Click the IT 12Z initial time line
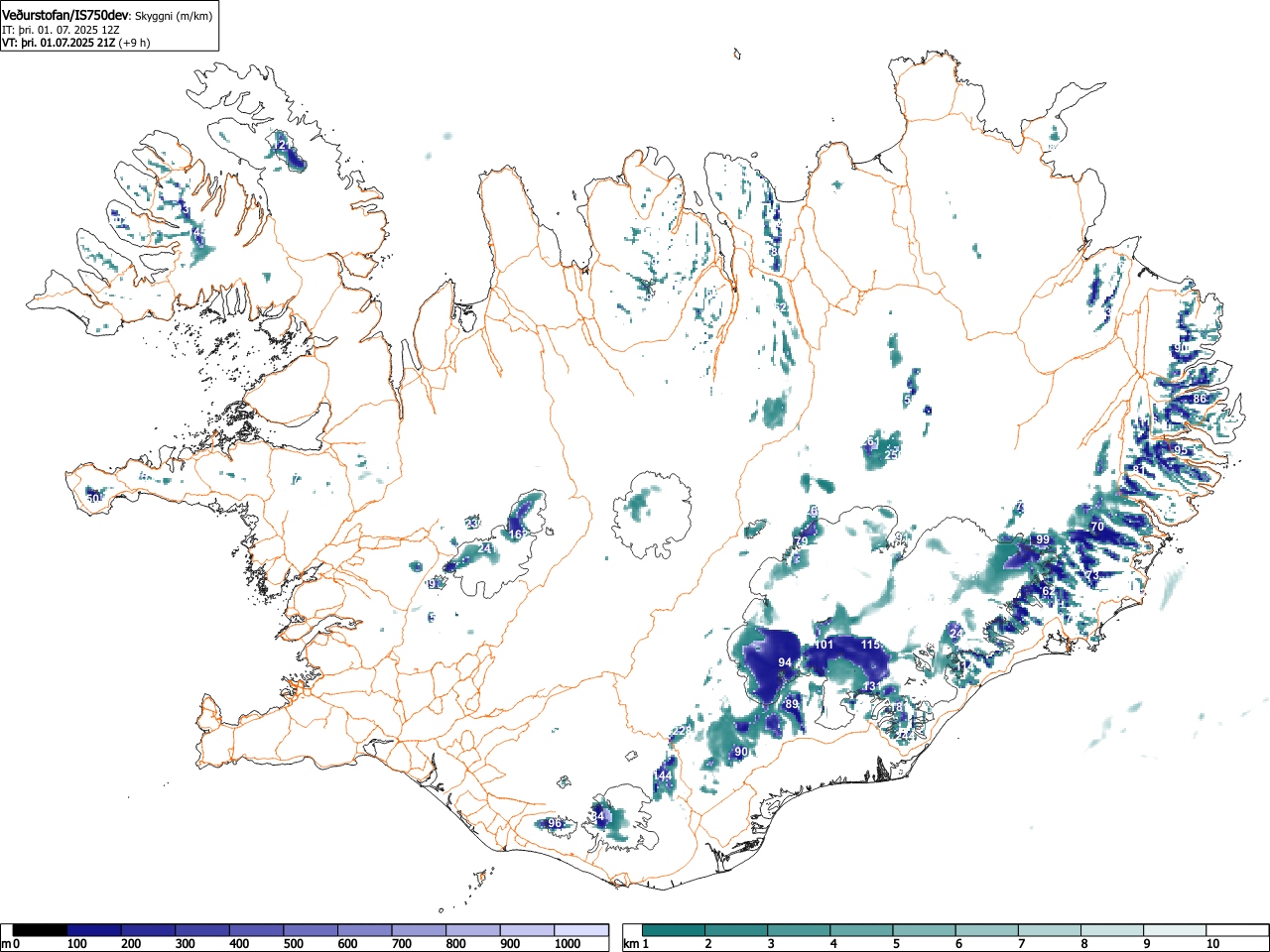 pyautogui.click(x=62, y=30)
